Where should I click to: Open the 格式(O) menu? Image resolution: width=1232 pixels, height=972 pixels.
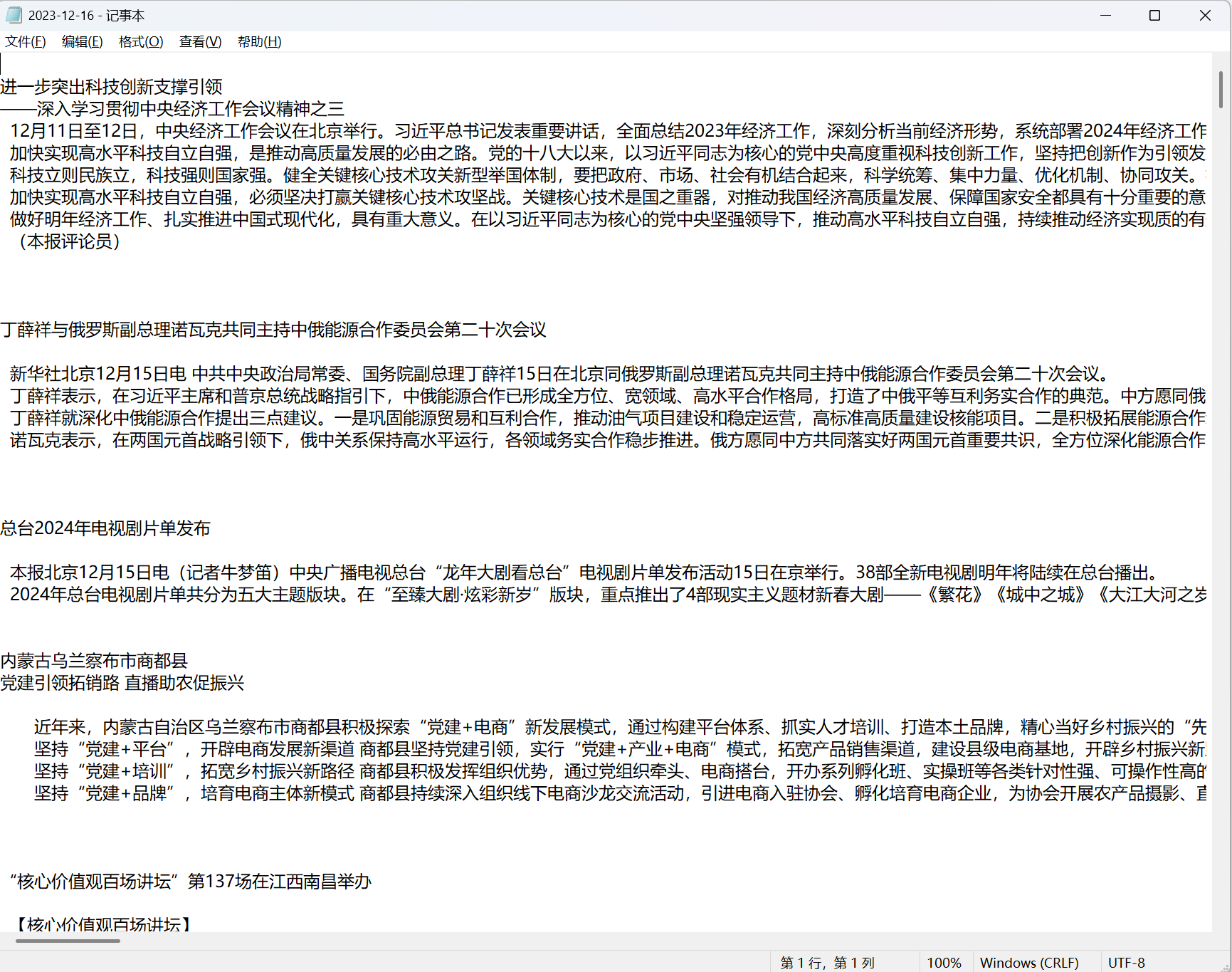click(x=141, y=42)
